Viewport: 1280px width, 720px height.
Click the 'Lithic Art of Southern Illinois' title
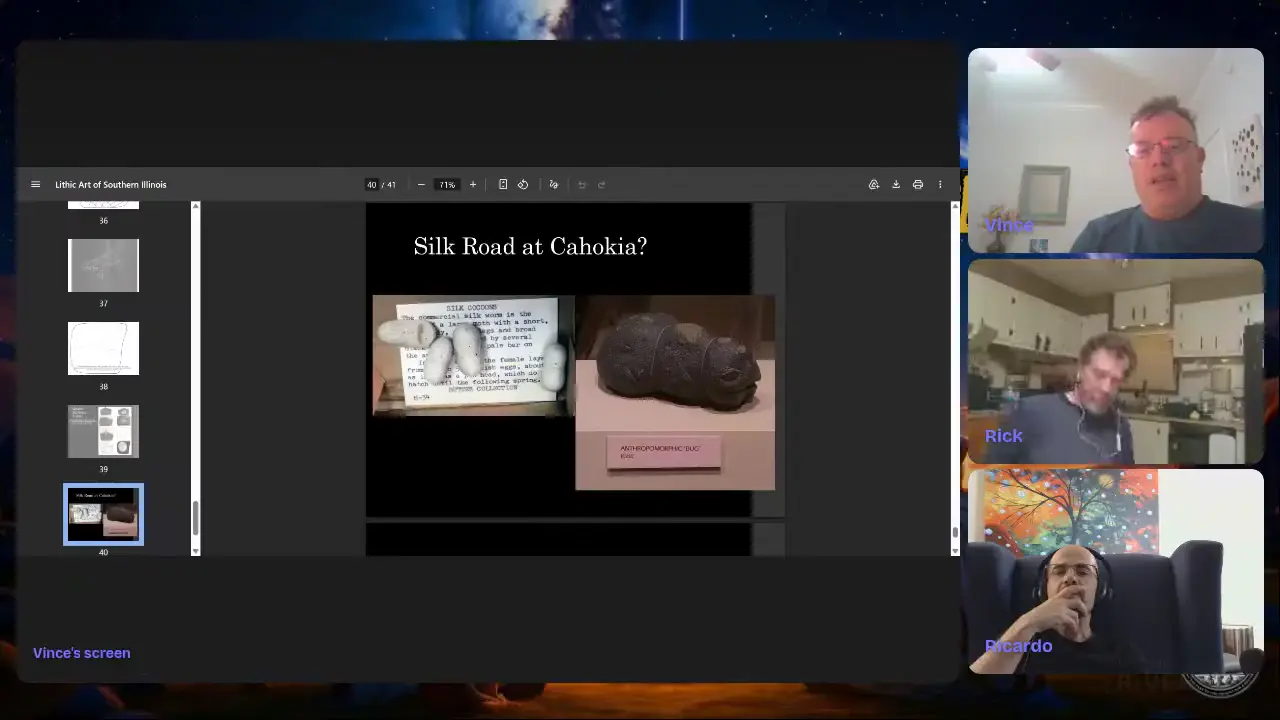pyautogui.click(x=111, y=185)
